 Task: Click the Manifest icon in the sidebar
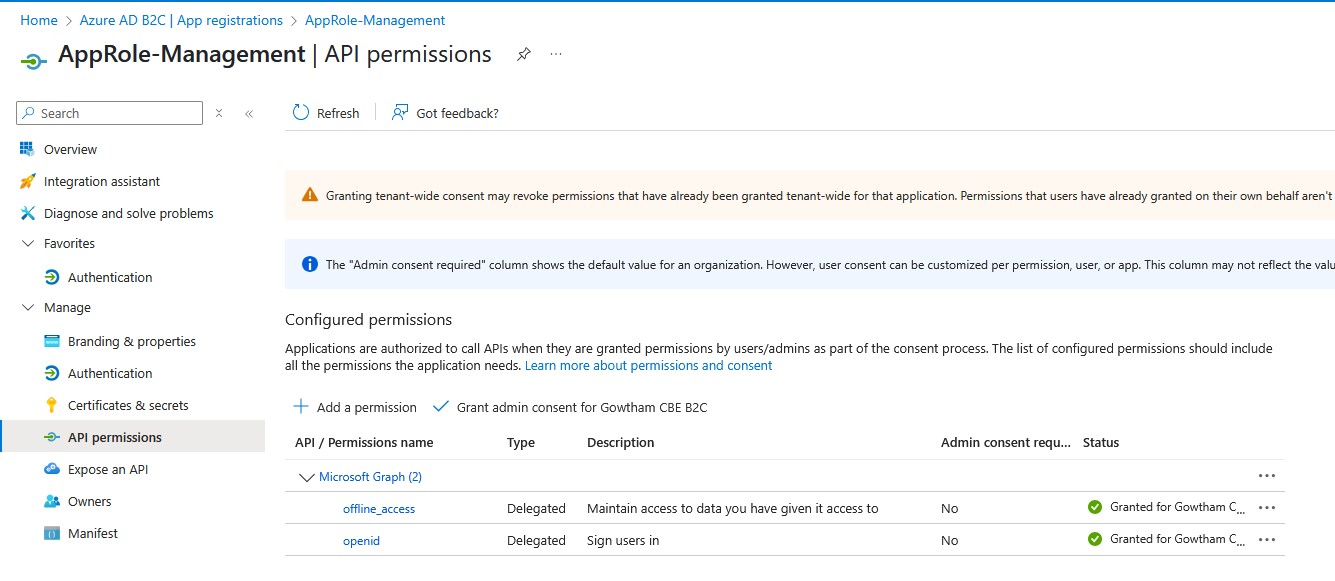(x=52, y=533)
